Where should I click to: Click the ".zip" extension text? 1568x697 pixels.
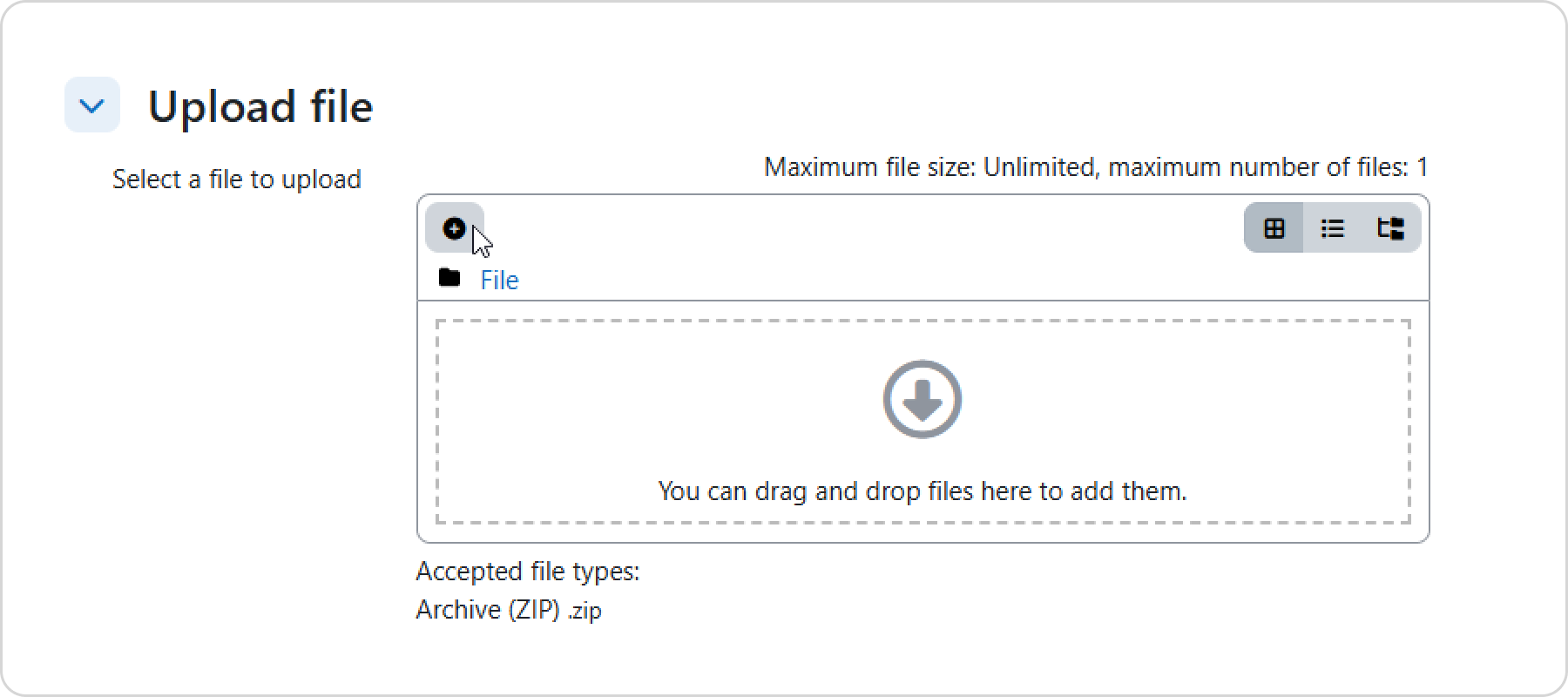click(585, 611)
